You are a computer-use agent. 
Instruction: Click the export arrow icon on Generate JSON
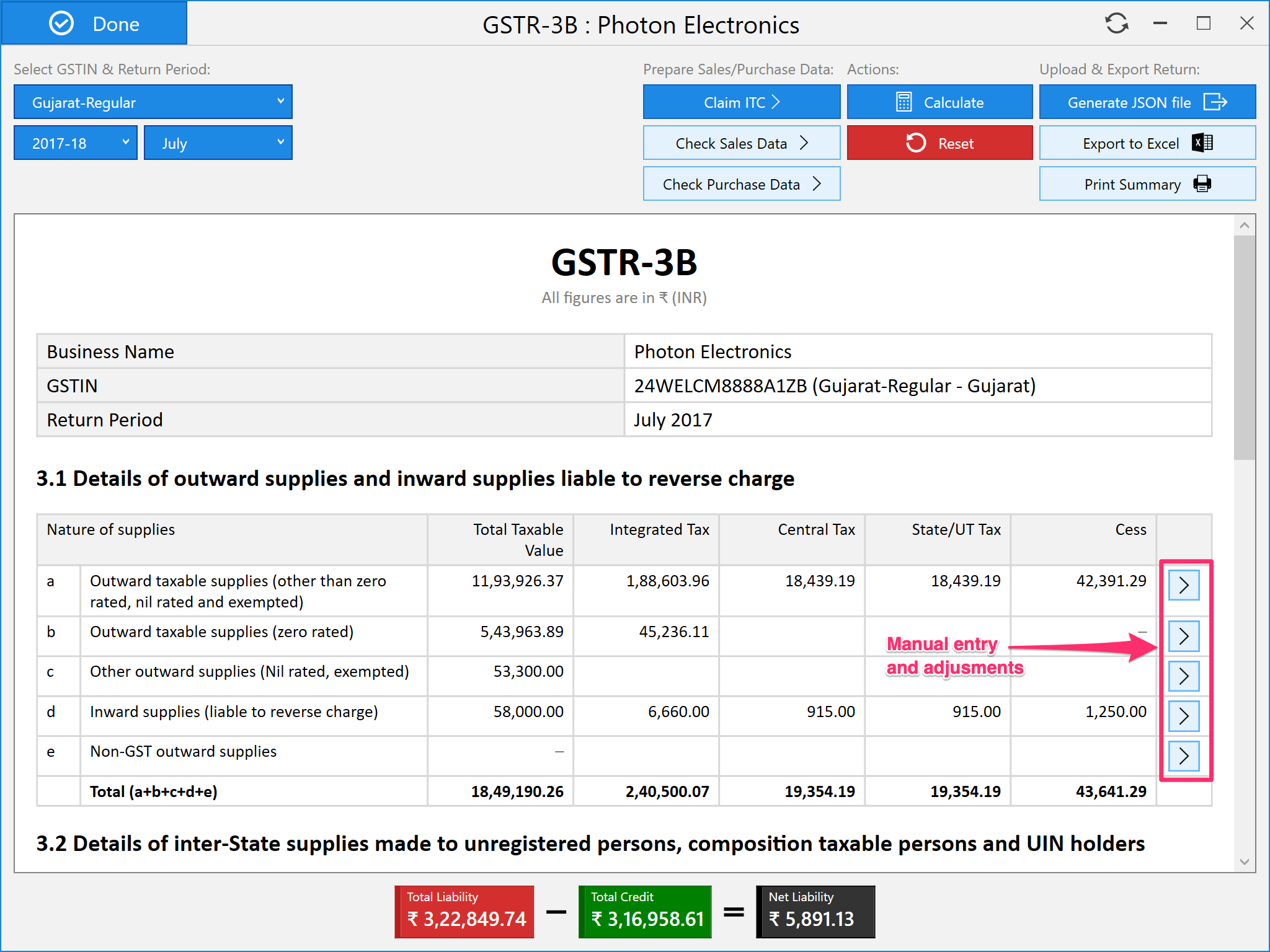[1215, 102]
